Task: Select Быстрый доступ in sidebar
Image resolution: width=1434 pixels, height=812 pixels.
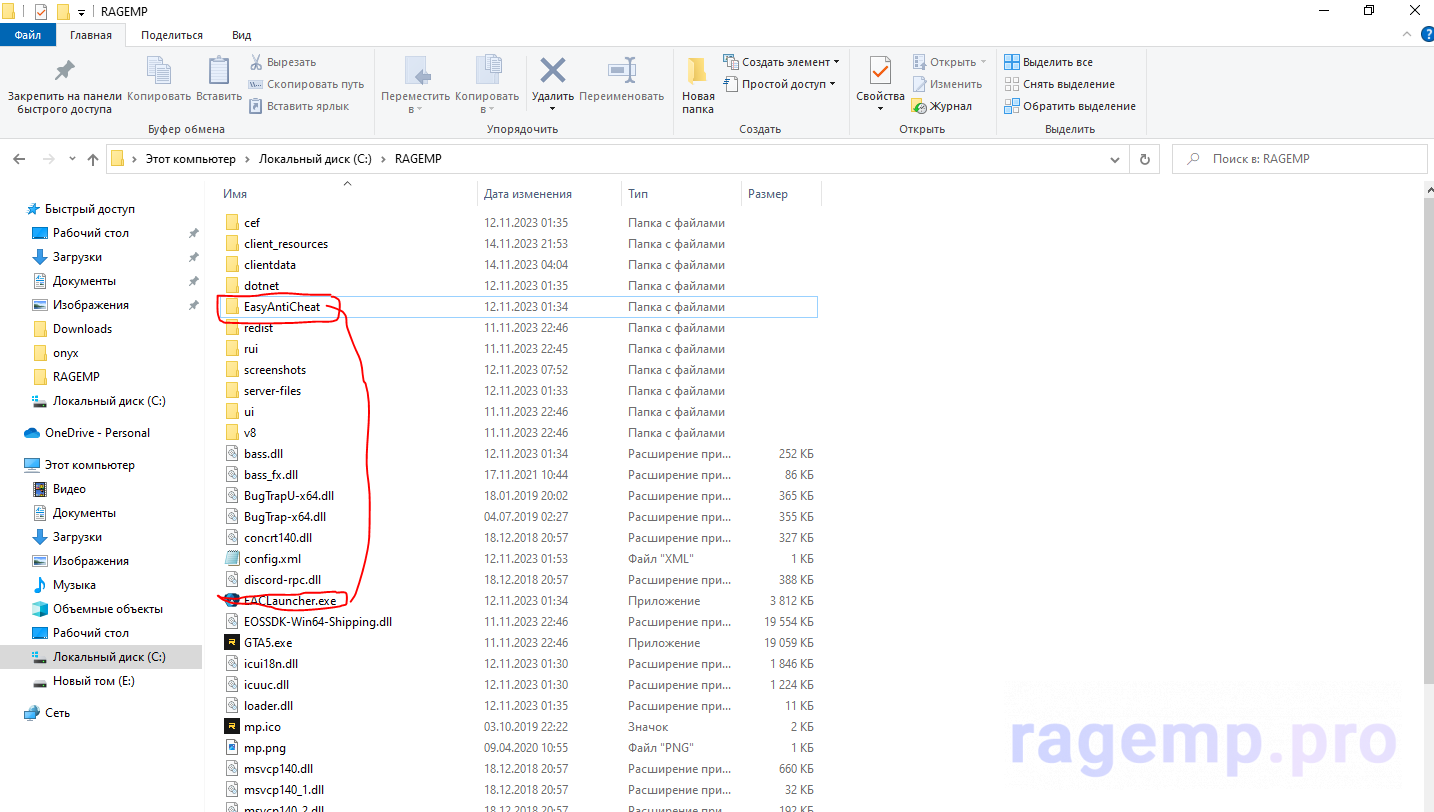Action: 90,209
